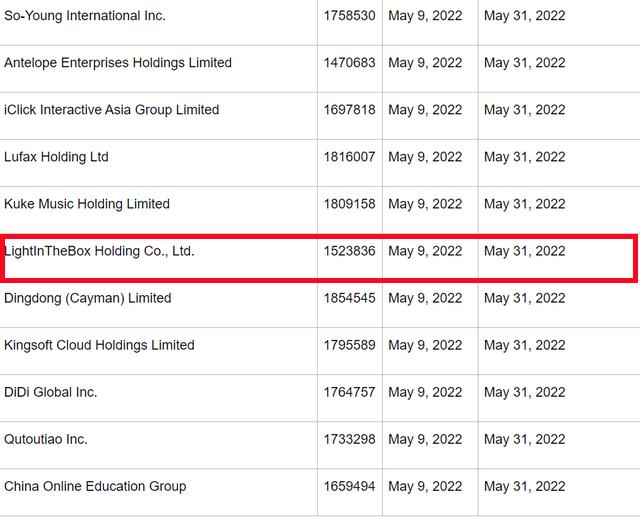This screenshot has width=640, height=517.
Task: Click May 9, 2022 date for Qutoutiao
Action: point(425,439)
